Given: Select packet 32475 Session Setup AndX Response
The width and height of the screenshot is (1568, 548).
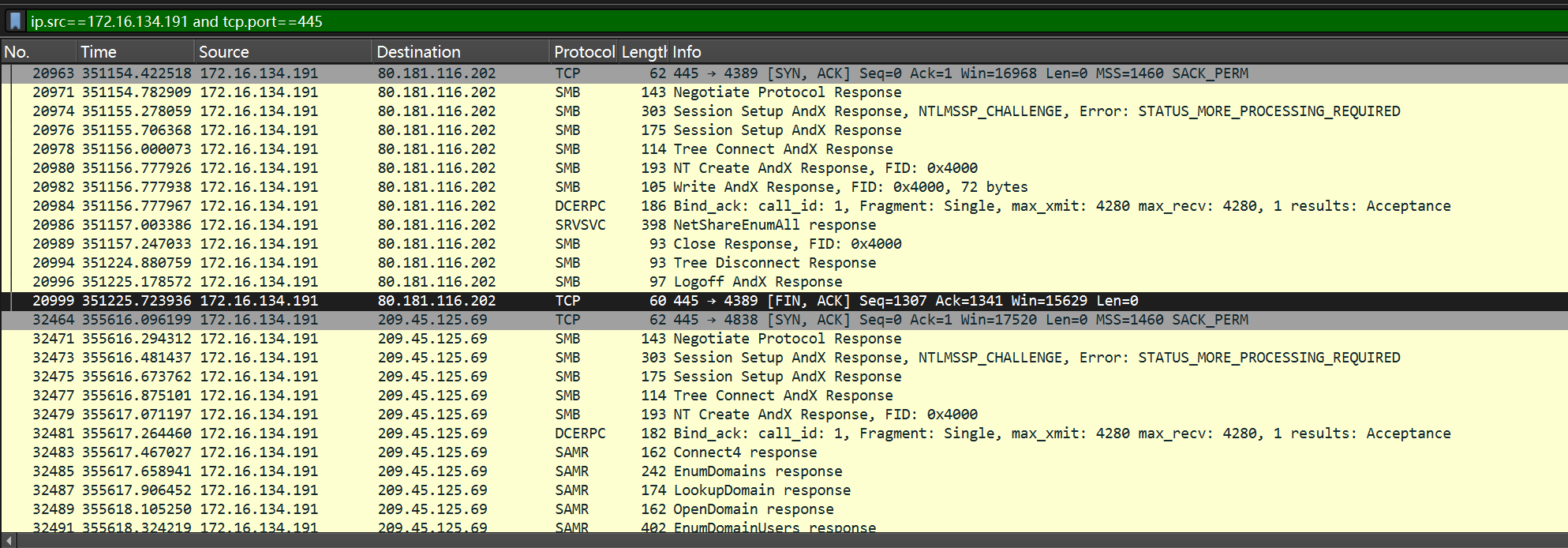Looking at the screenshot, I should [784, 377].
